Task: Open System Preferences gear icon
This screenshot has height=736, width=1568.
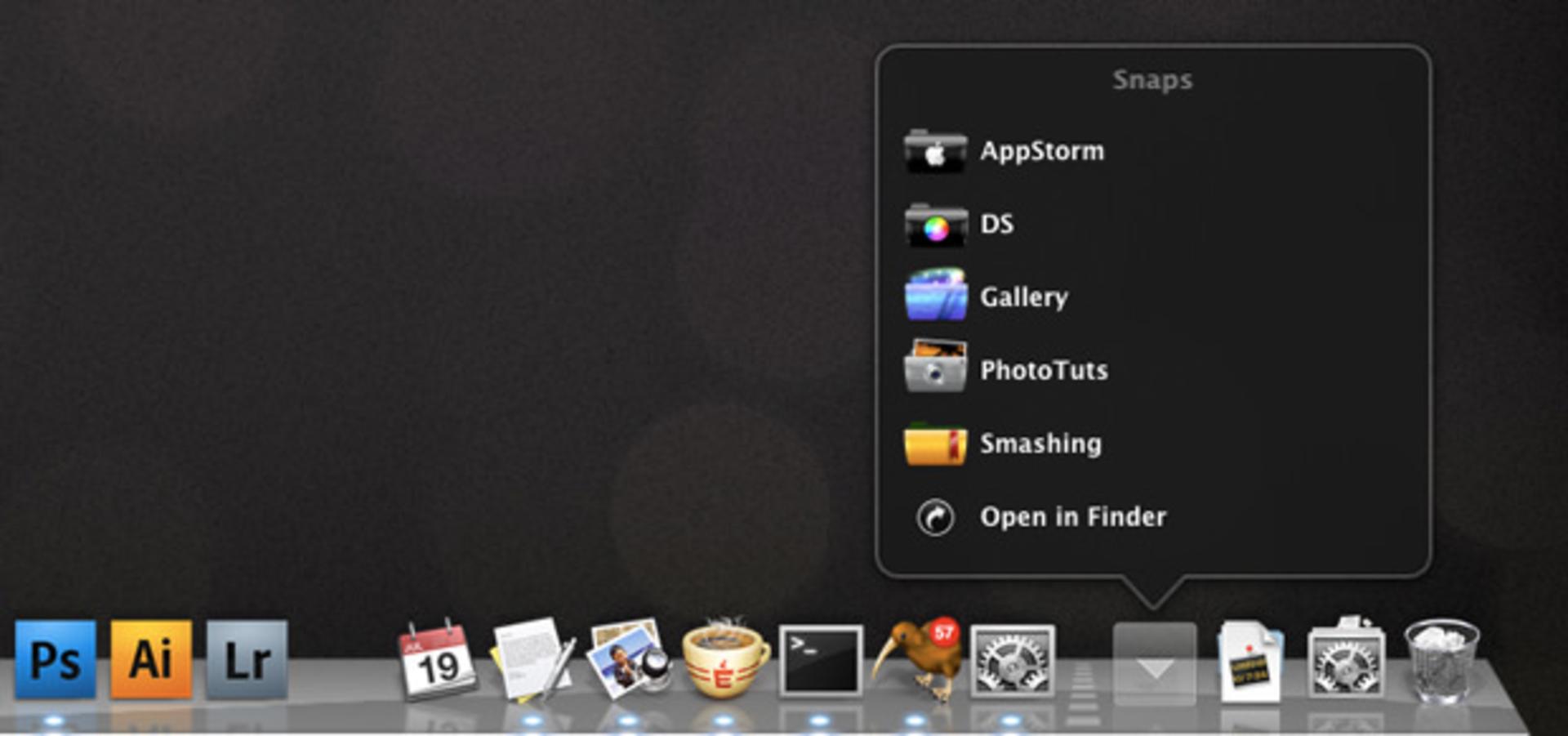Action: [x=1012, y=661]
